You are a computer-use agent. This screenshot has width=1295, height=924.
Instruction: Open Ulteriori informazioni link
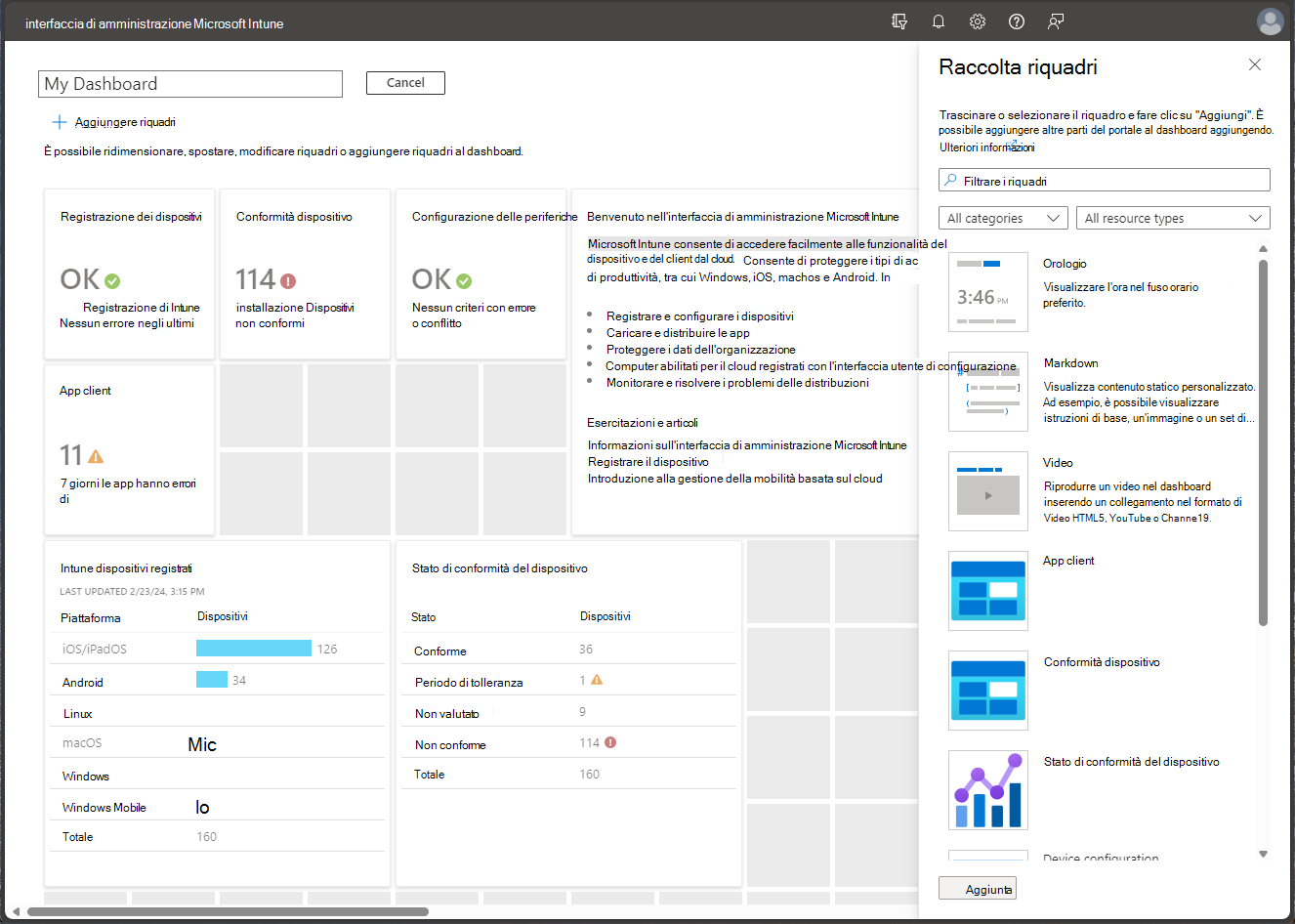[x=986, y=147]
